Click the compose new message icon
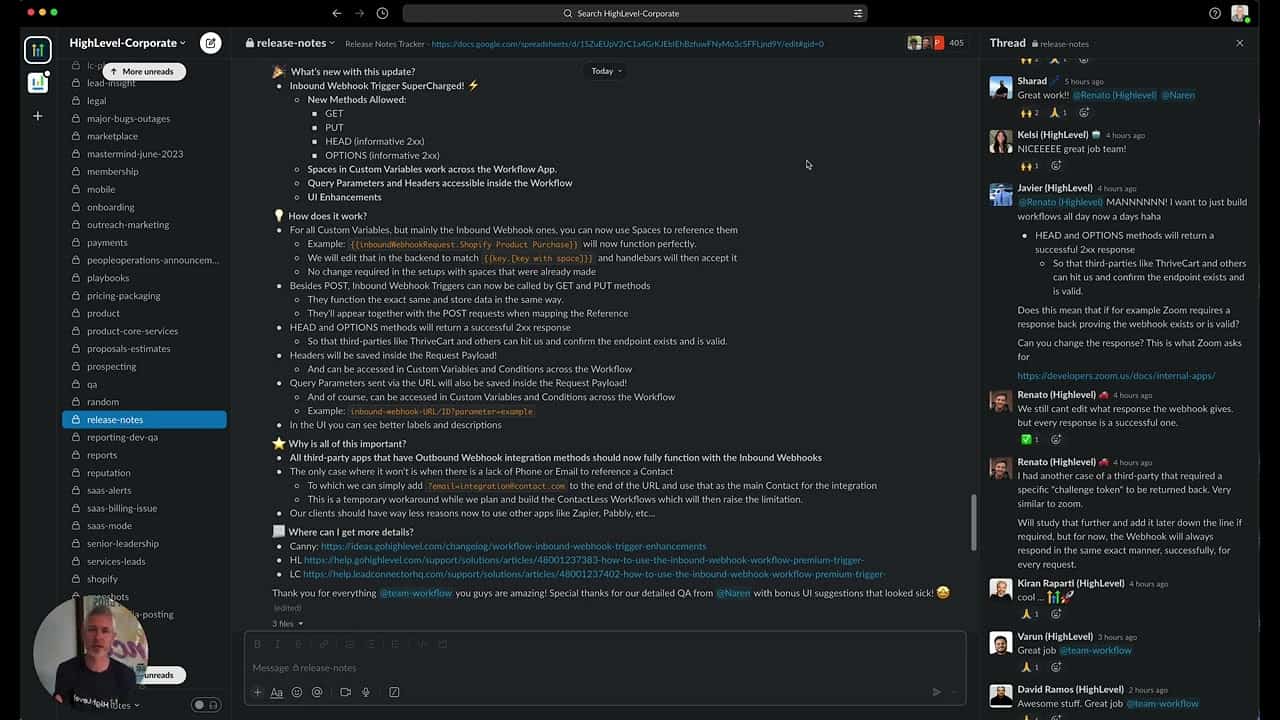Screen dimensions: 1280x720 click(210, 43)
